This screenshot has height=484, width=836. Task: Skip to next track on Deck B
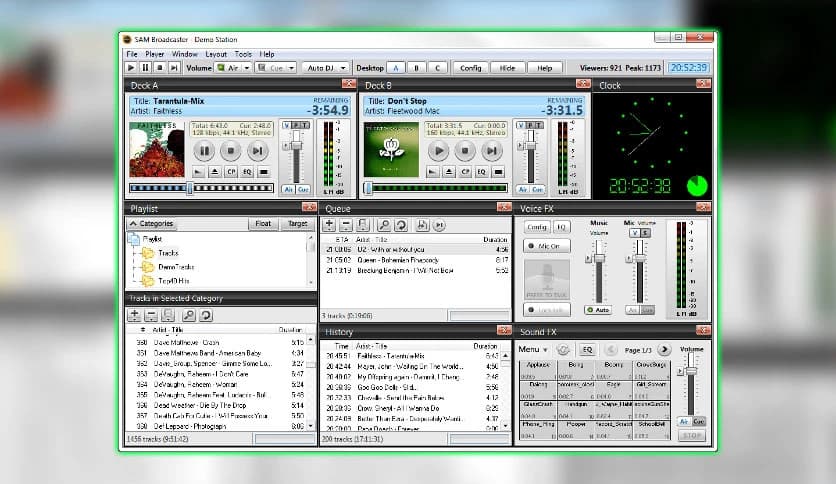coord(492,151)
